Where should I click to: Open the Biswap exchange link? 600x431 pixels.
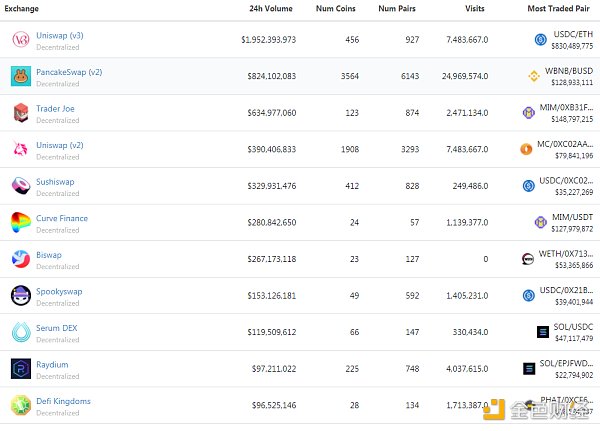pos(49,255)
